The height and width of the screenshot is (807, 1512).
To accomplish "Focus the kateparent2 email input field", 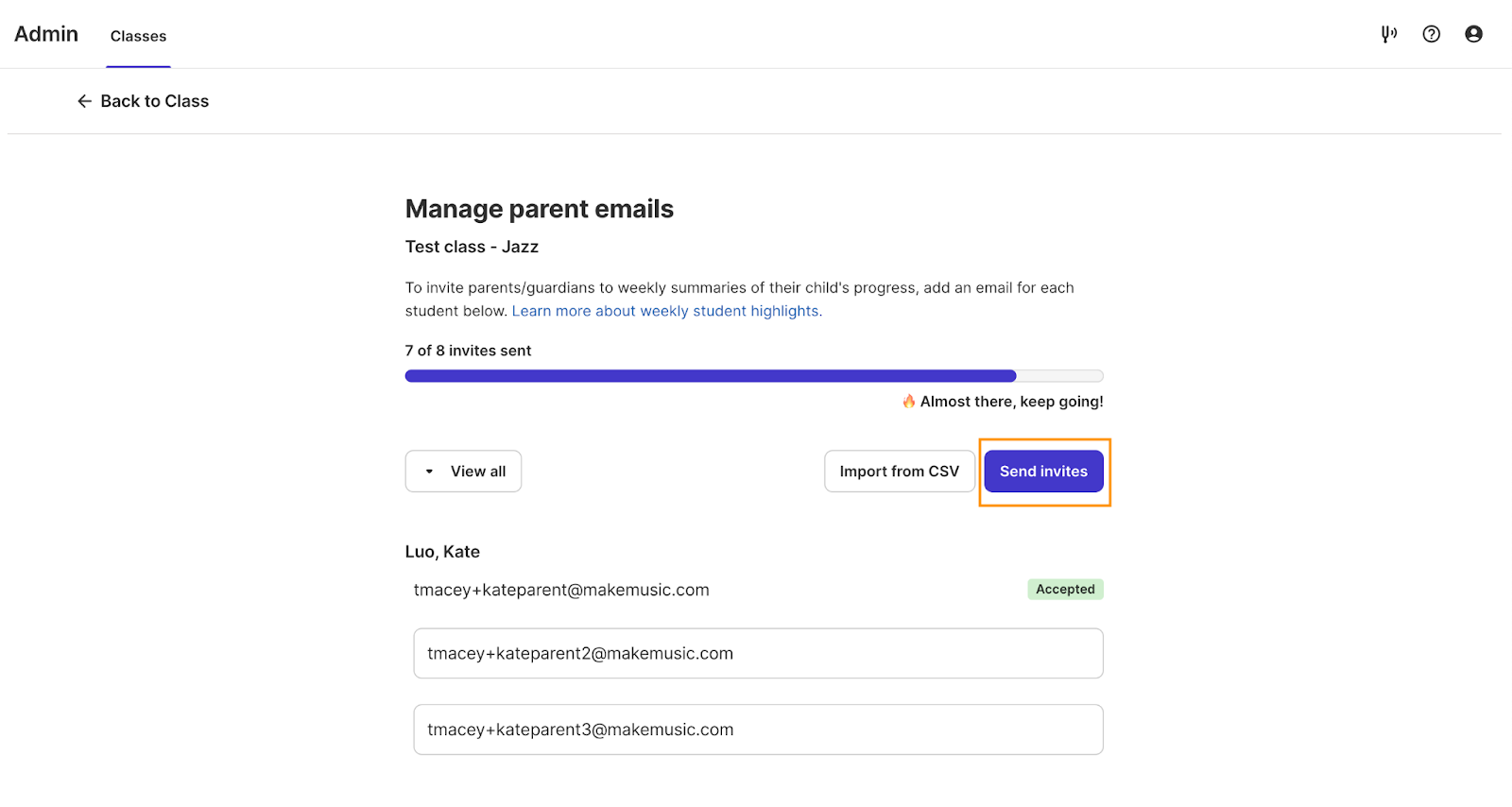I will 758,654.
